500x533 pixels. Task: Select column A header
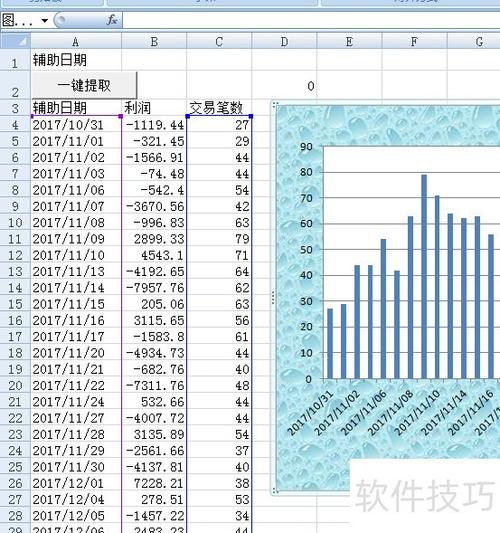pyautogui.click(x=75, y=41)
